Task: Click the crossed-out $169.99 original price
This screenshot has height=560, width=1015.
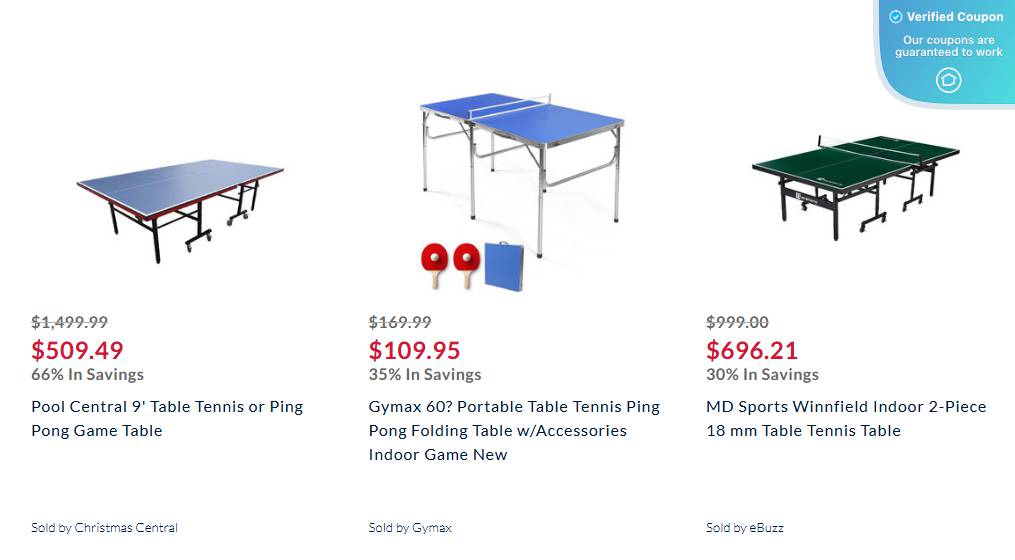Action: 400,322
